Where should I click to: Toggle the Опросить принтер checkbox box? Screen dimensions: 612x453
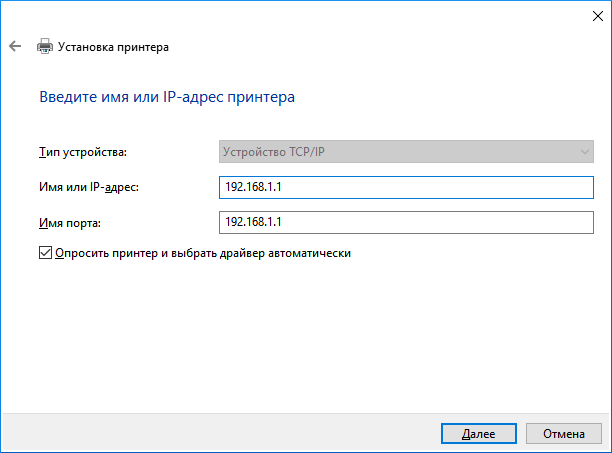pyautogui.click(x=44, y=253)
